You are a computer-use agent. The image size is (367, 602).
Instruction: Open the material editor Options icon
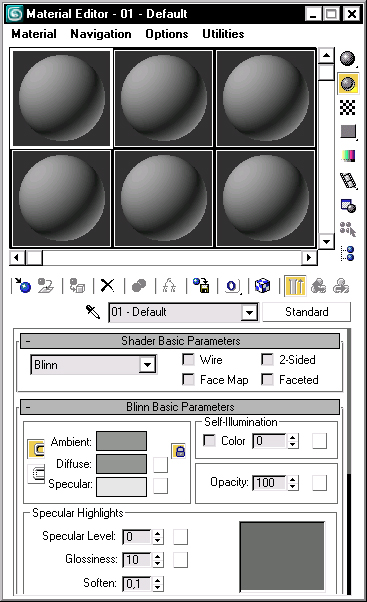(x=348, y=205)
